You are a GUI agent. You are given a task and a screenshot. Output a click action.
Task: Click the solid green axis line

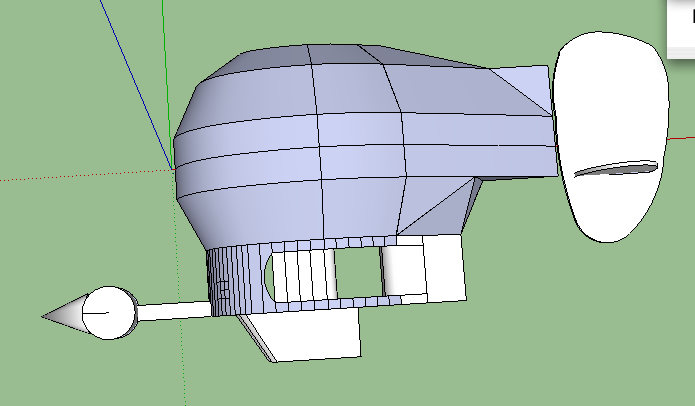[164, 60]
